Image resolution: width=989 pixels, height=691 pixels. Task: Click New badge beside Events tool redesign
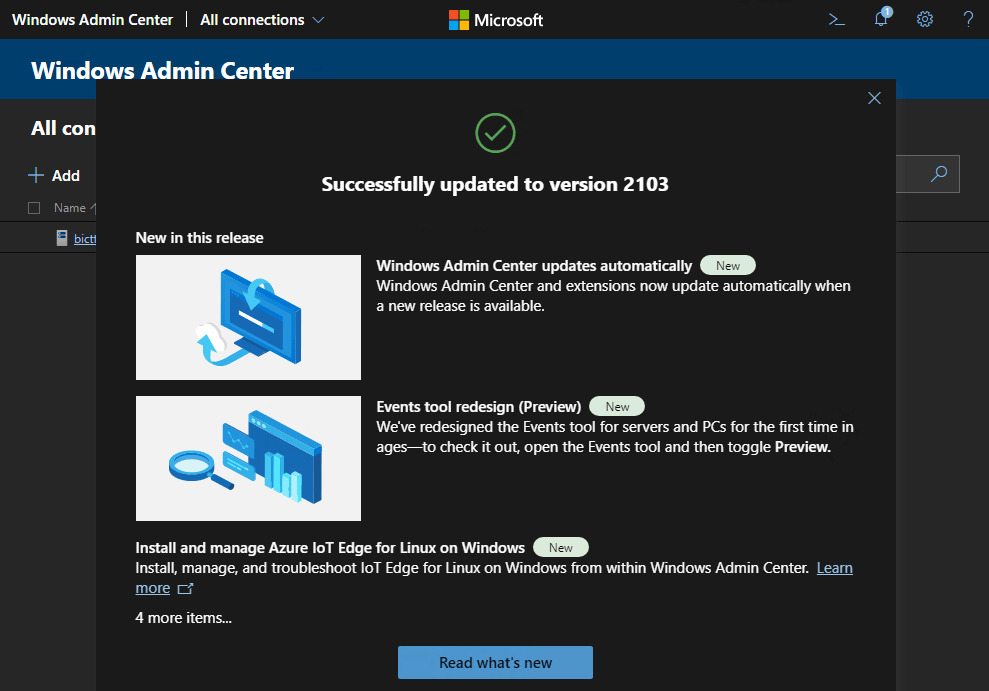pos(617,407)
